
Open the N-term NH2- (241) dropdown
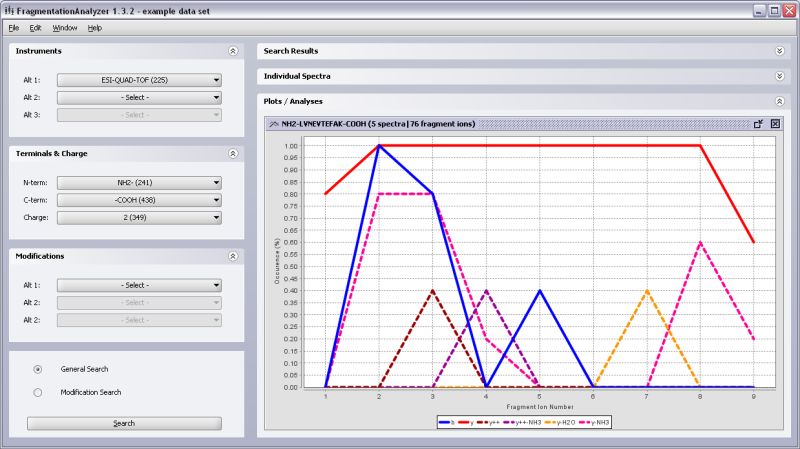point(139,183)
